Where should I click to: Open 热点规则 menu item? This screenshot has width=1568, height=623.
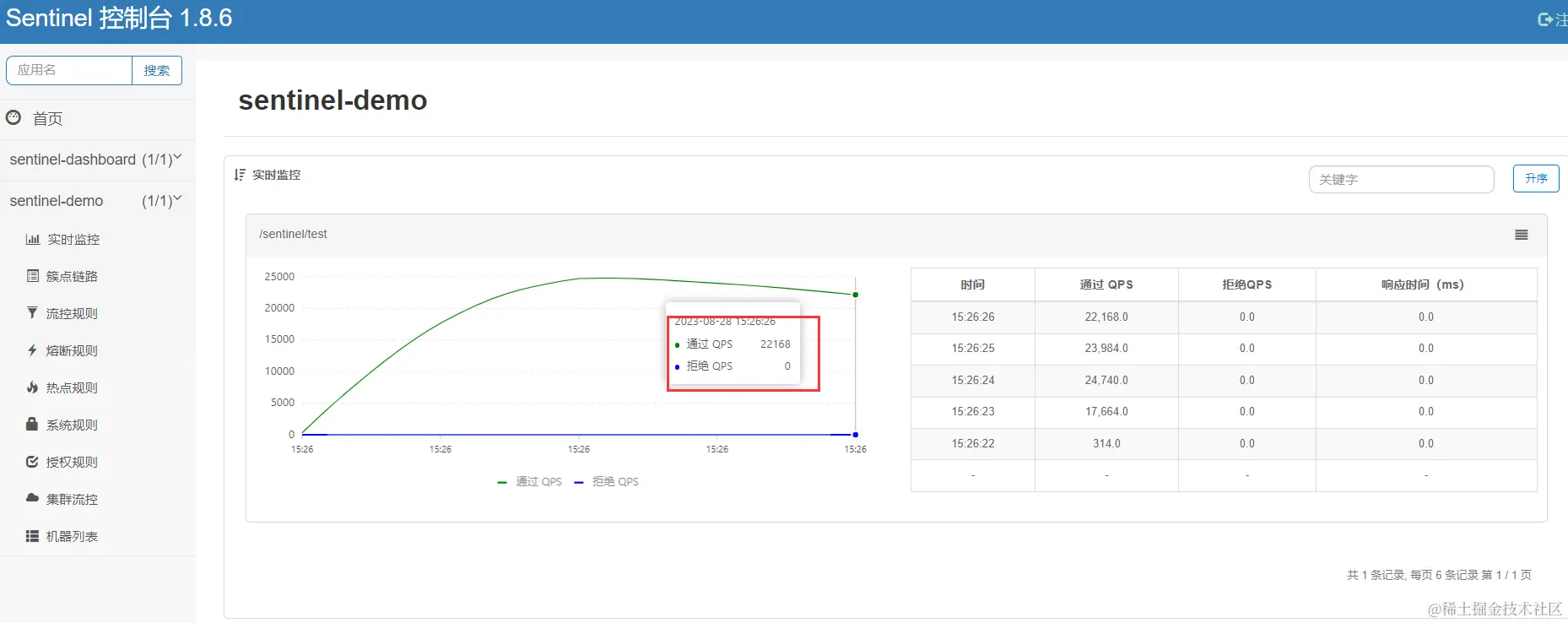click(72, 388)
